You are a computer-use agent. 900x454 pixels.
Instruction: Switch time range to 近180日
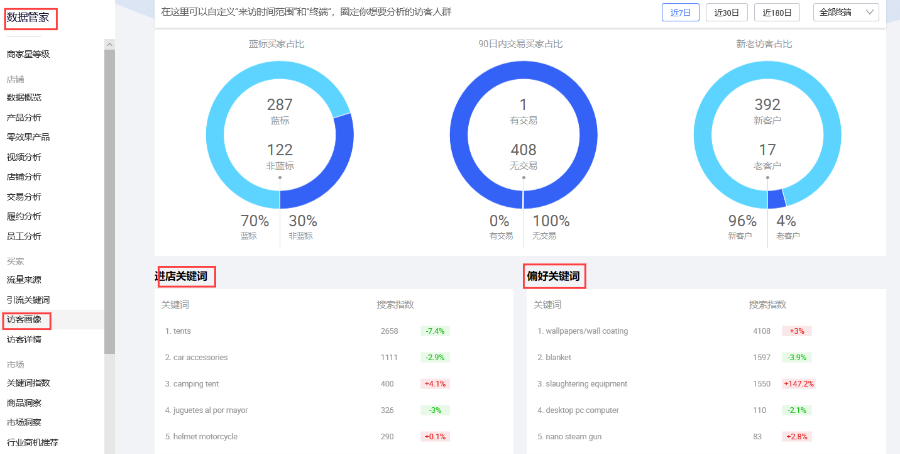(x=777, y=12)
